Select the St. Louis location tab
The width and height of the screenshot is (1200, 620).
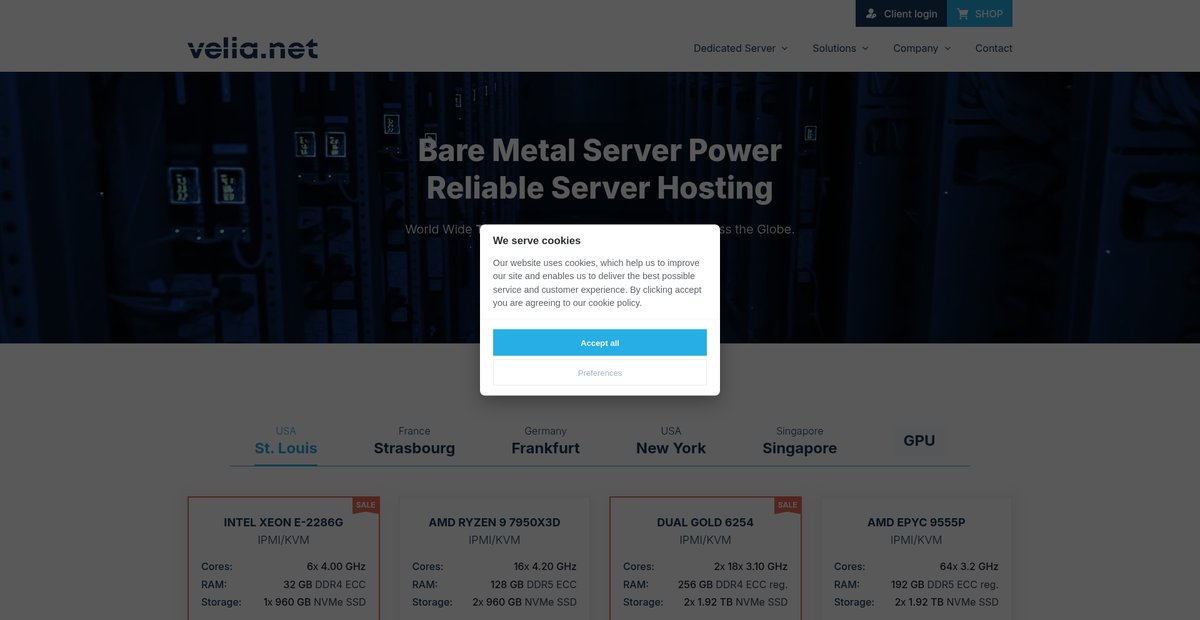286,440
